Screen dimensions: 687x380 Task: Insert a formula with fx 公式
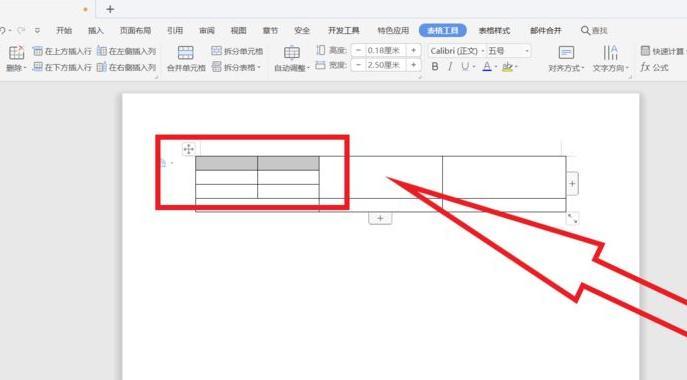pyautogui.click(x=654, y=67)
